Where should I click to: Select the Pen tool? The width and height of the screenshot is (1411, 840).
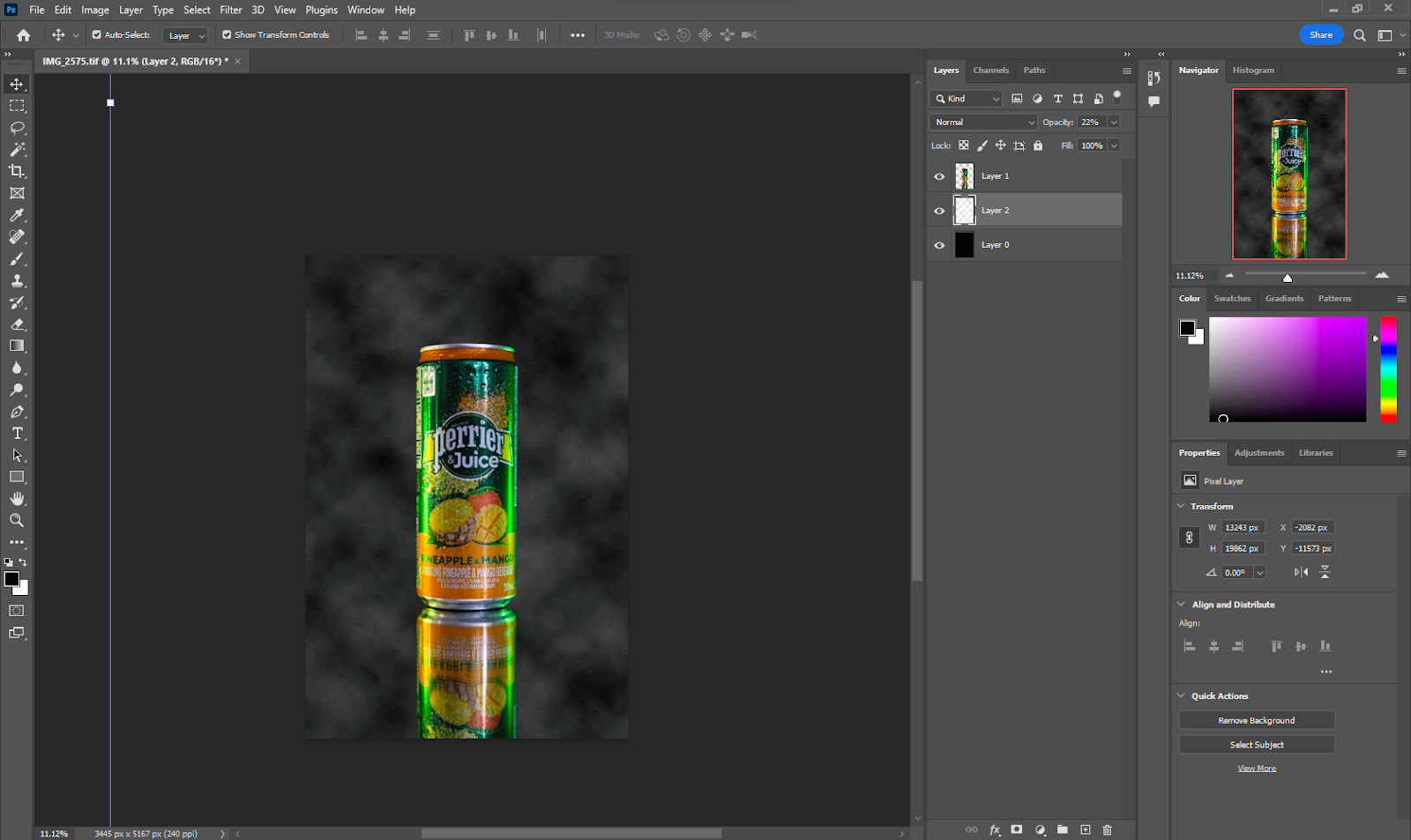point(17,412)
